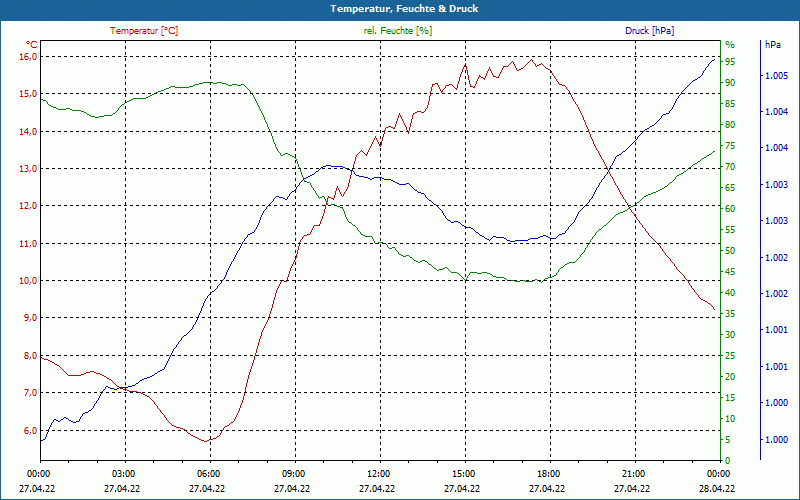Click the '75' humidity axis value
Viewport: 800px width, 500px height.
point(730,146)
